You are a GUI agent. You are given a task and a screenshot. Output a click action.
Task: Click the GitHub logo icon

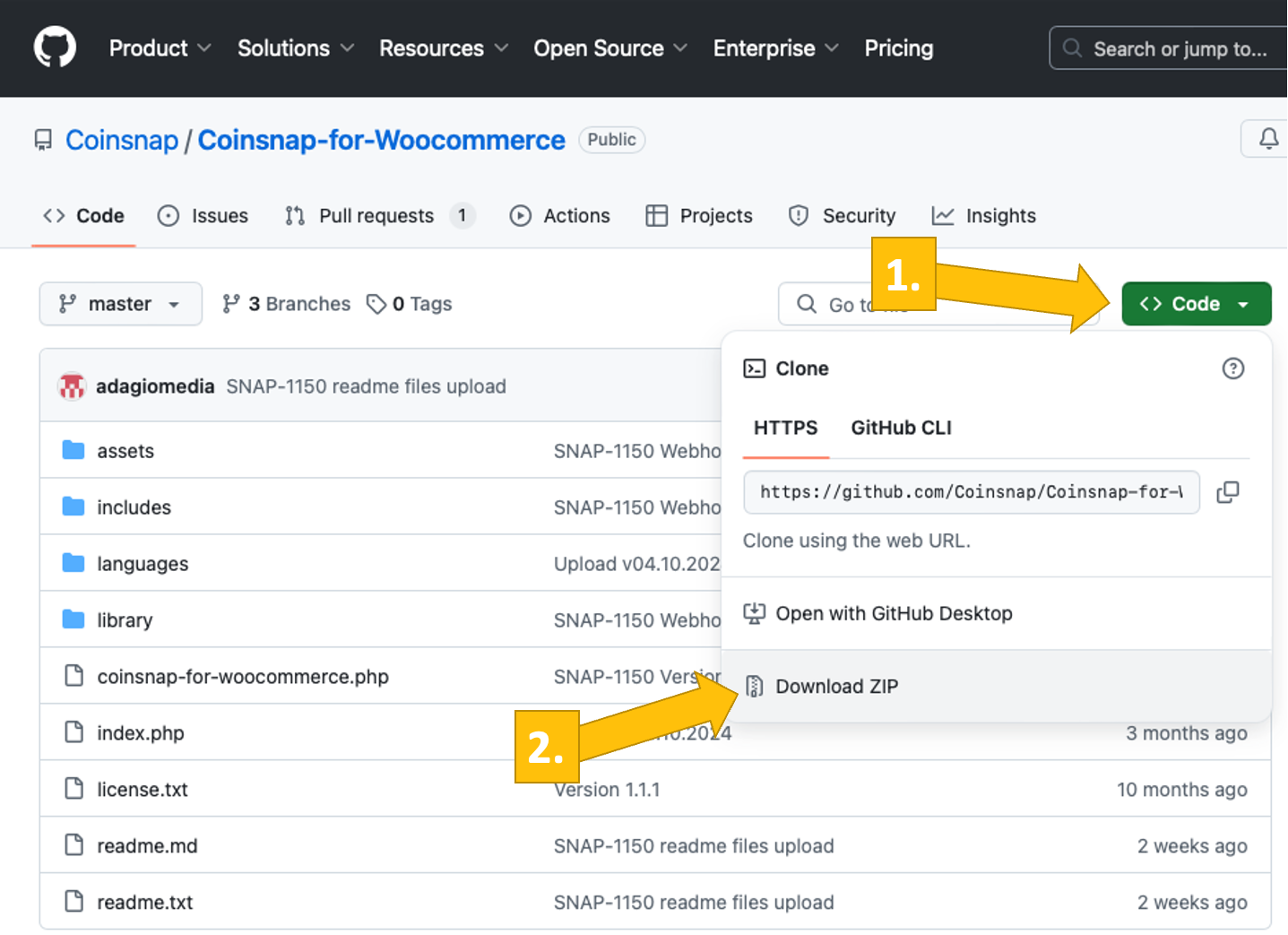55,48
